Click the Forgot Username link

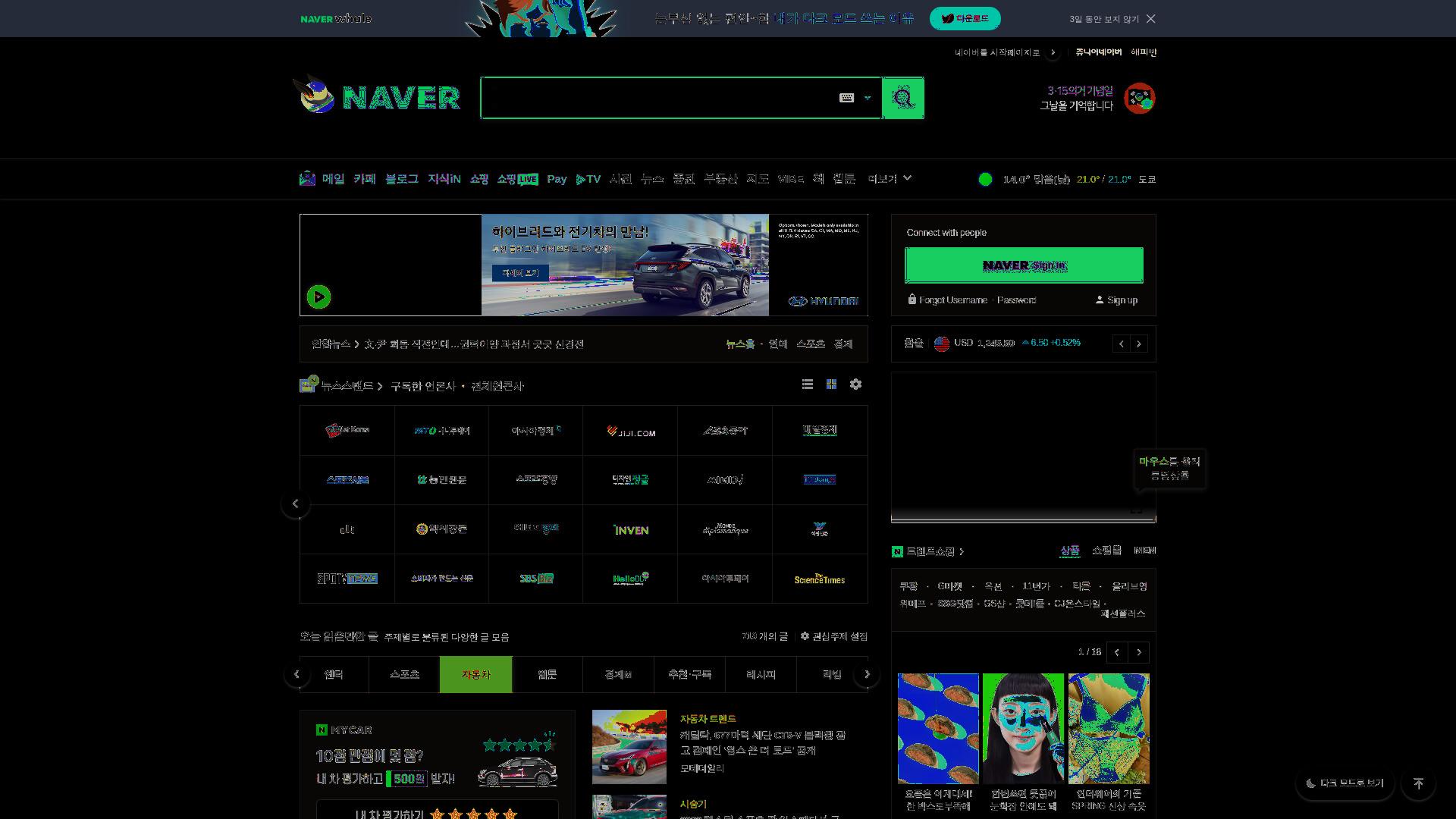952,300
